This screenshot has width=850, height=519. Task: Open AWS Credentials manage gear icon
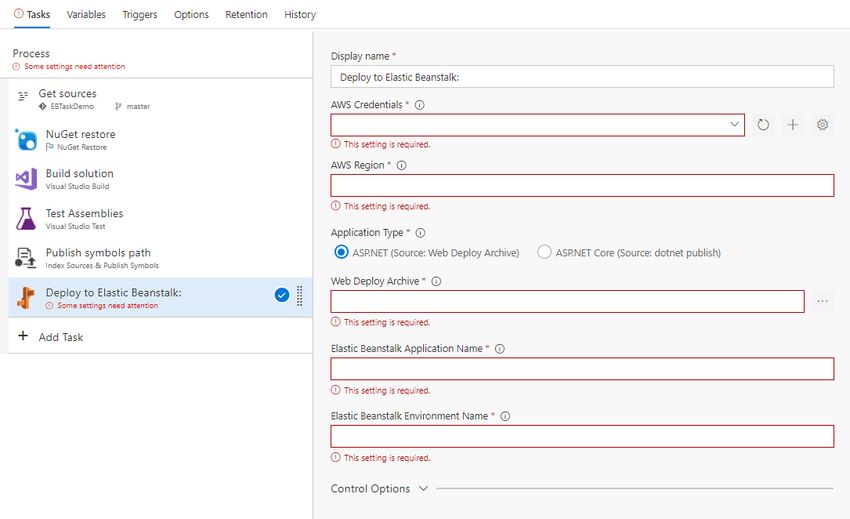[x=822, y=125]
